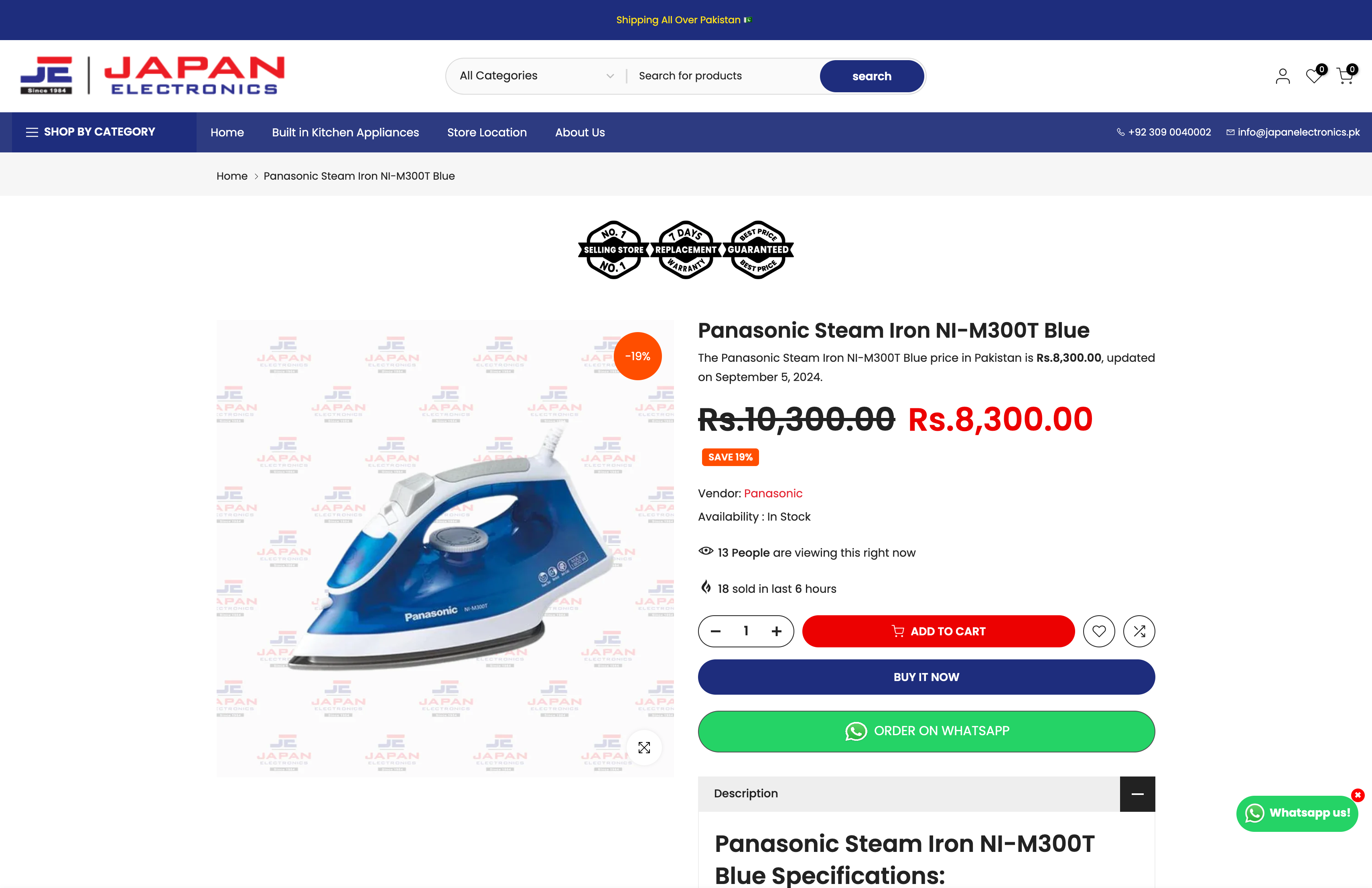This screenshot has height=888, width=1372.
Task: Open the Store Location page
Action: point(487,132)
